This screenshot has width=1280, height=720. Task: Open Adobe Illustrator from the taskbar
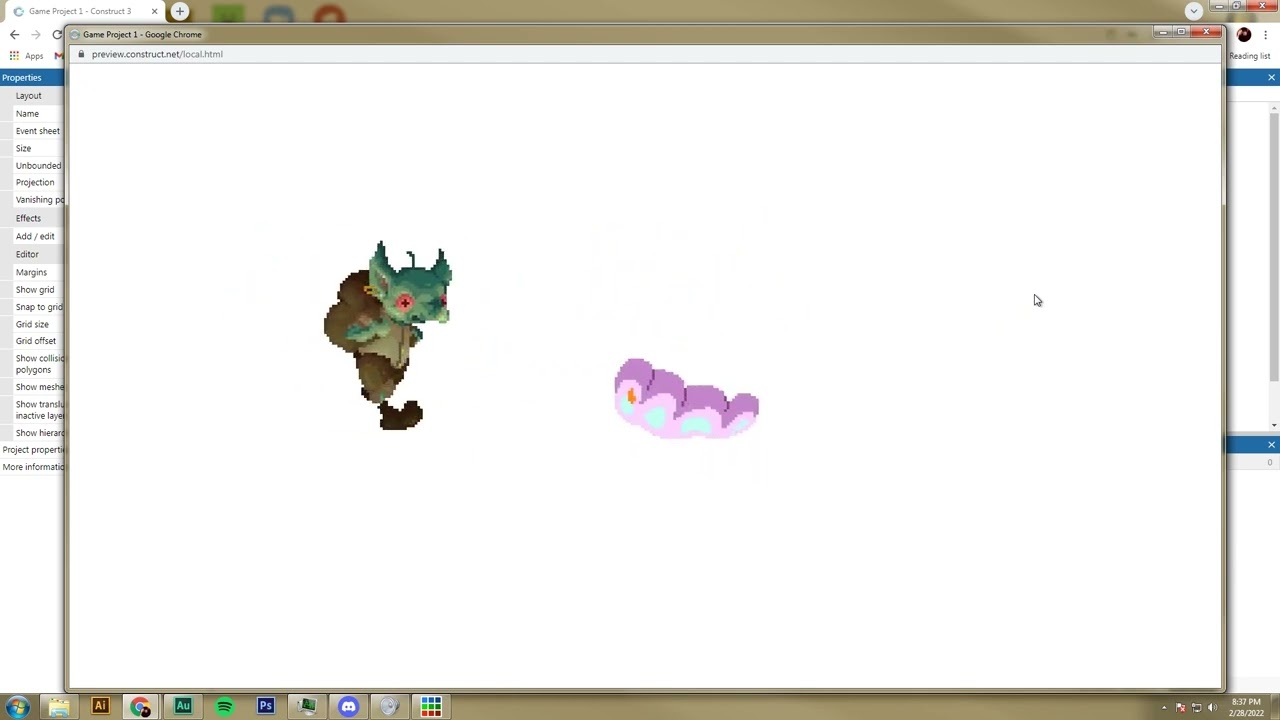(x=100, y=707)
